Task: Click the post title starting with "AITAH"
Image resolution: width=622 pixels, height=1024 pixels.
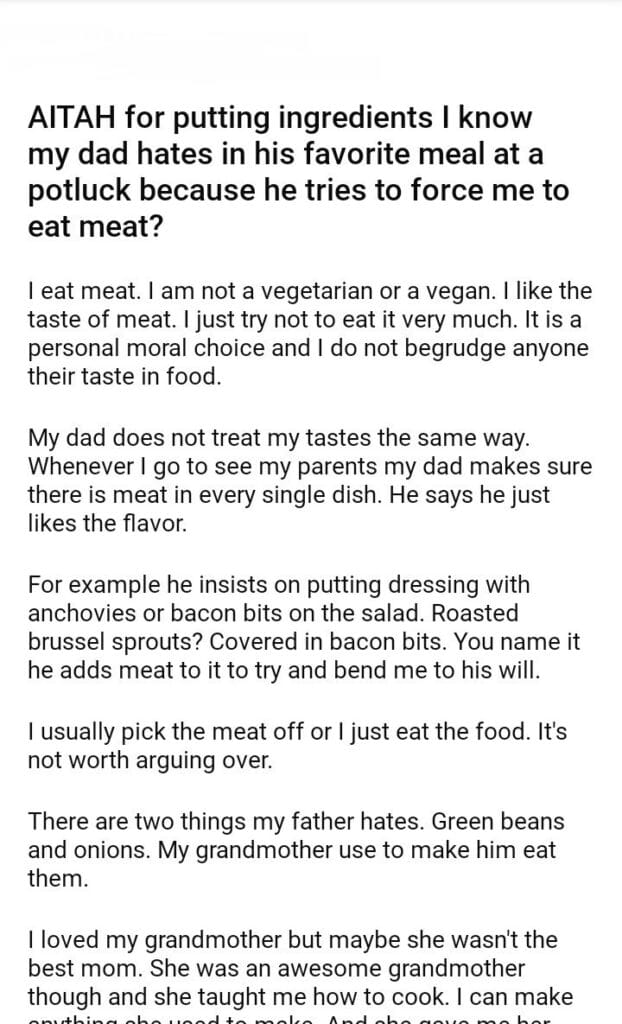Action: tap(297, 172)
